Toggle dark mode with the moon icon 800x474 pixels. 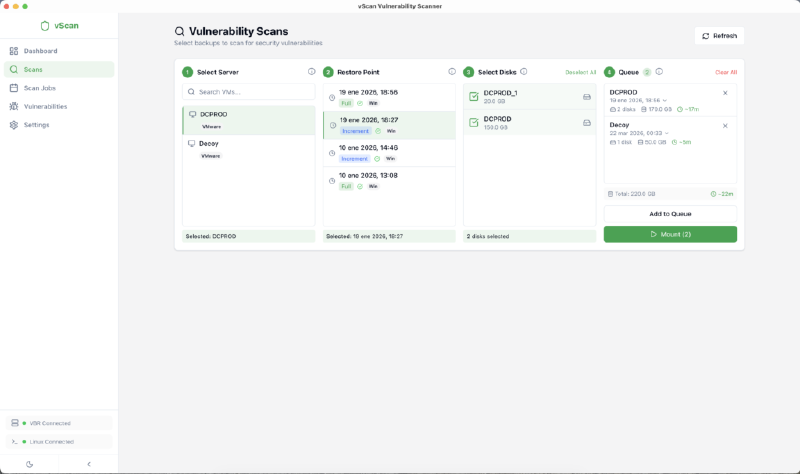tap(30, 464)
